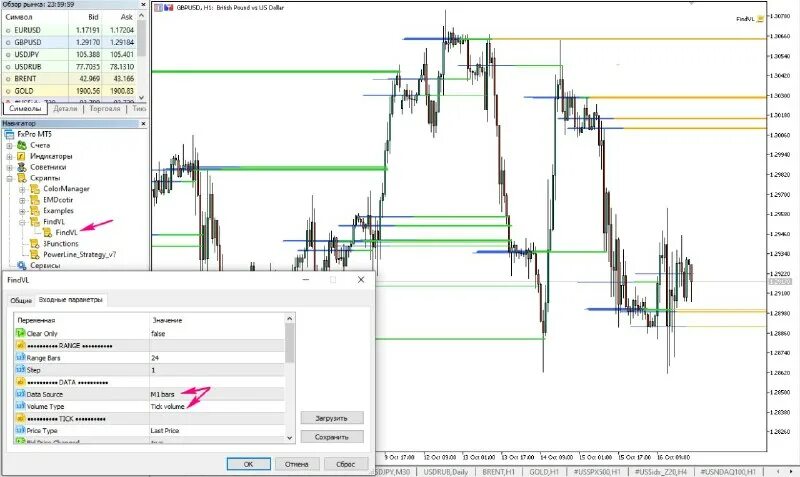Click the DATA separator string icon

click(x=20, y=382)
